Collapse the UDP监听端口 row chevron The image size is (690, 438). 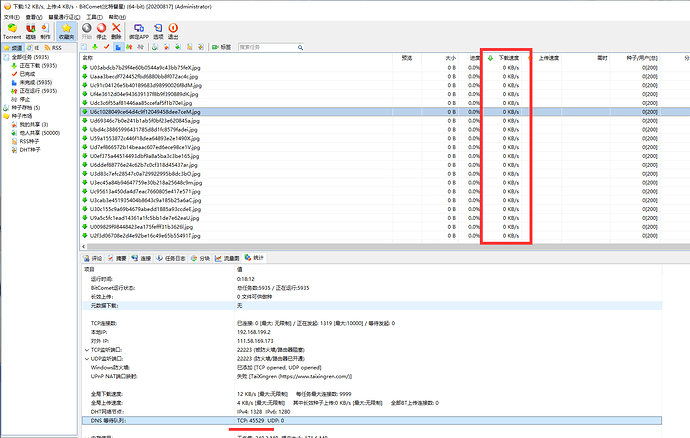pos(87,359)
